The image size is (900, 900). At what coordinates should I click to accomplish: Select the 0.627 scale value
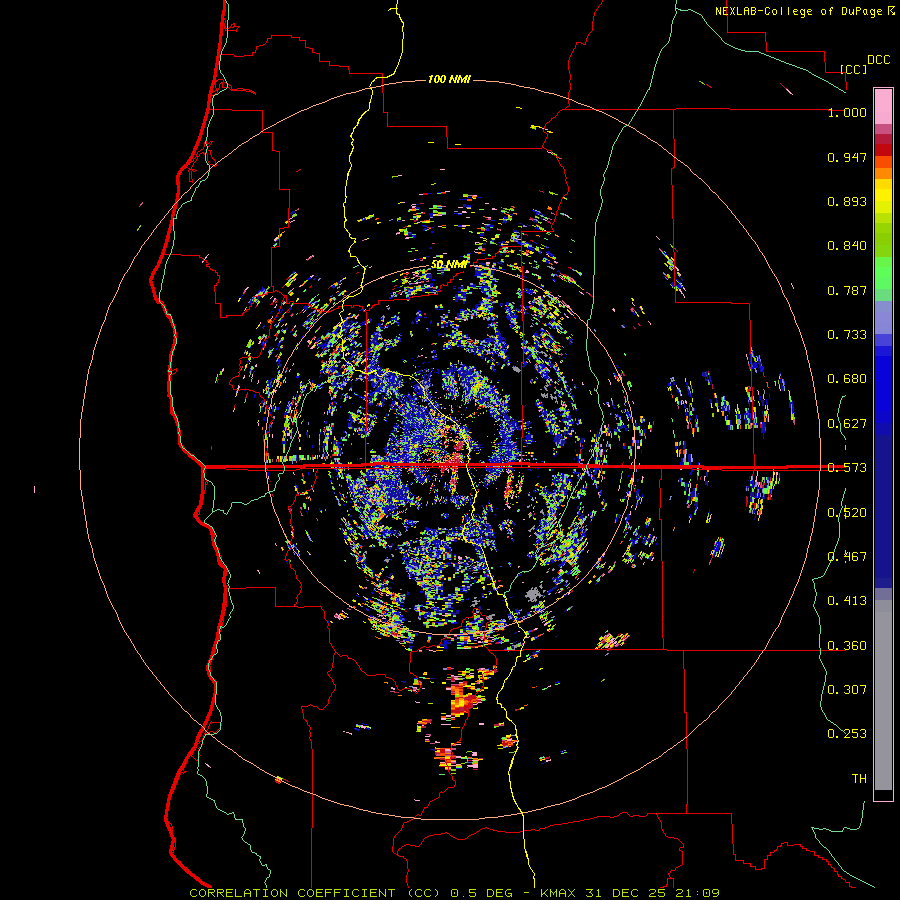tap(847, 424)
